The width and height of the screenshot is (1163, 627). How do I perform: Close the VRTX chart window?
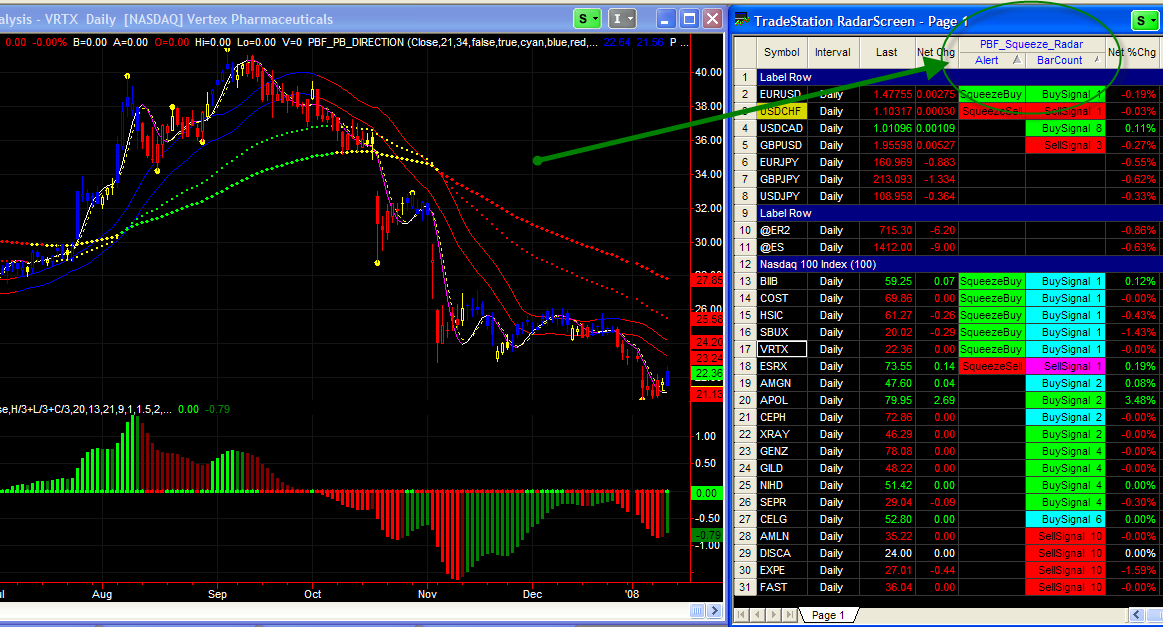(712, 19)
